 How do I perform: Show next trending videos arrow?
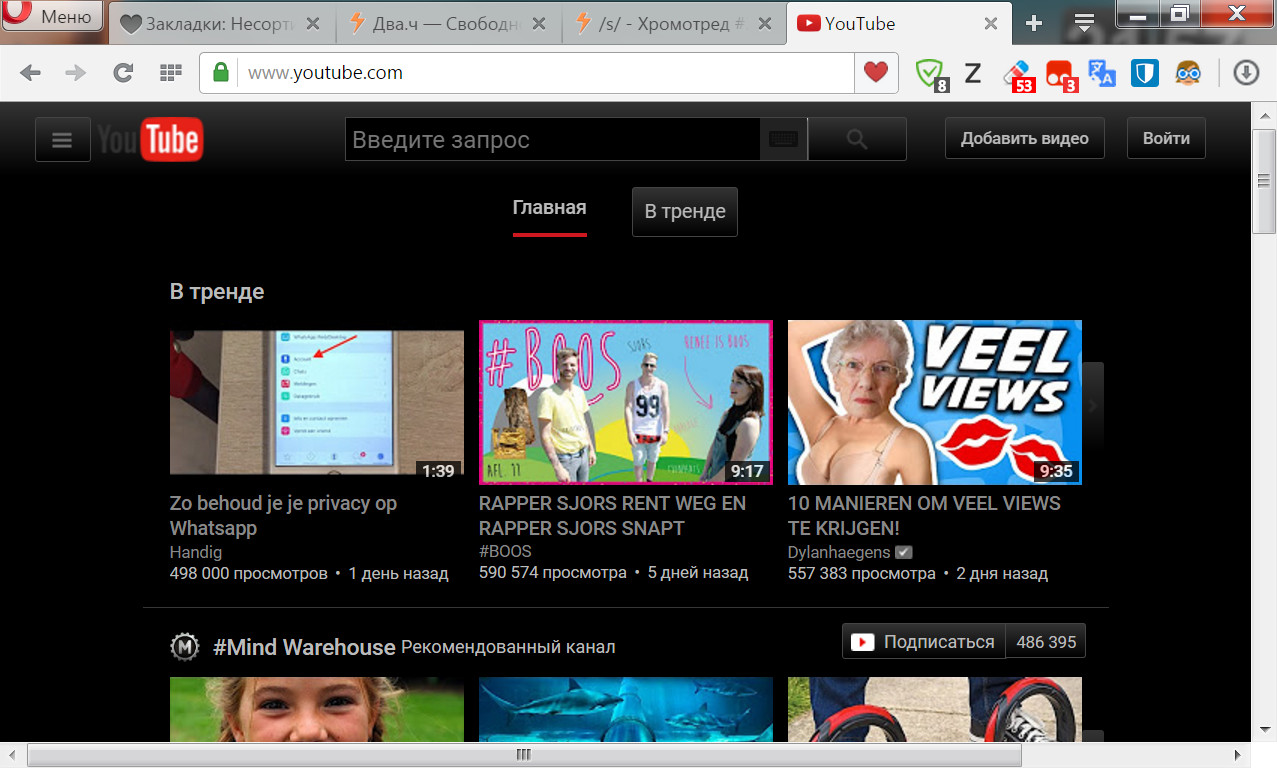click(x=1093, y=406)
